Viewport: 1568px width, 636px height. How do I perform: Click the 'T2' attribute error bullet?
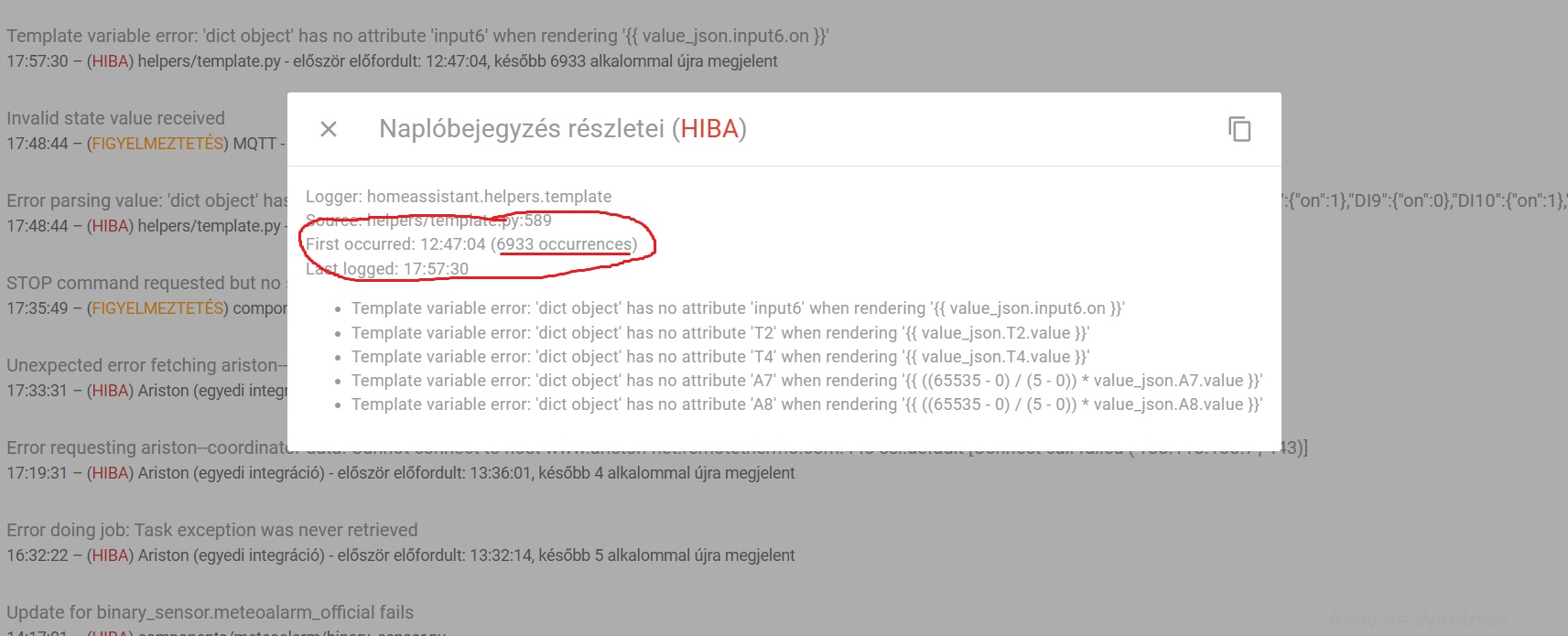[x=720, y=333]
